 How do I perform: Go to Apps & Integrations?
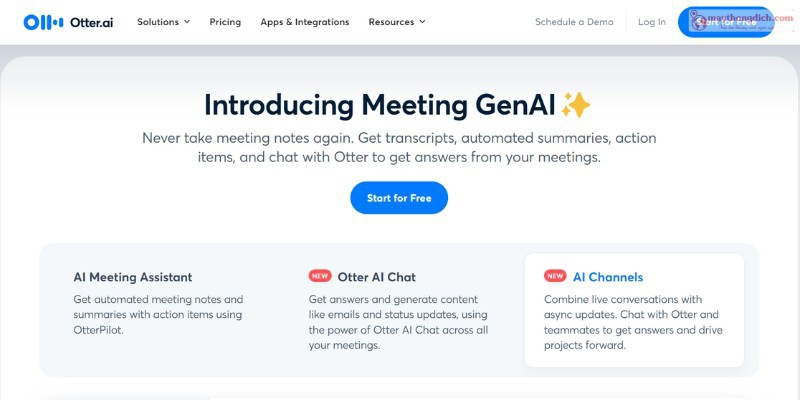click(x=305, y=22)
